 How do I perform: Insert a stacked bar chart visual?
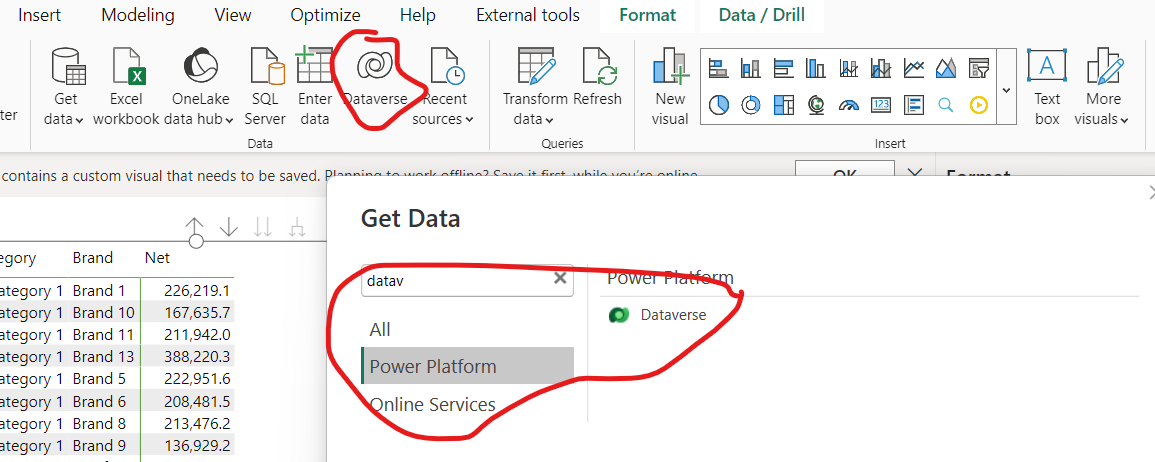click(718, 69)
